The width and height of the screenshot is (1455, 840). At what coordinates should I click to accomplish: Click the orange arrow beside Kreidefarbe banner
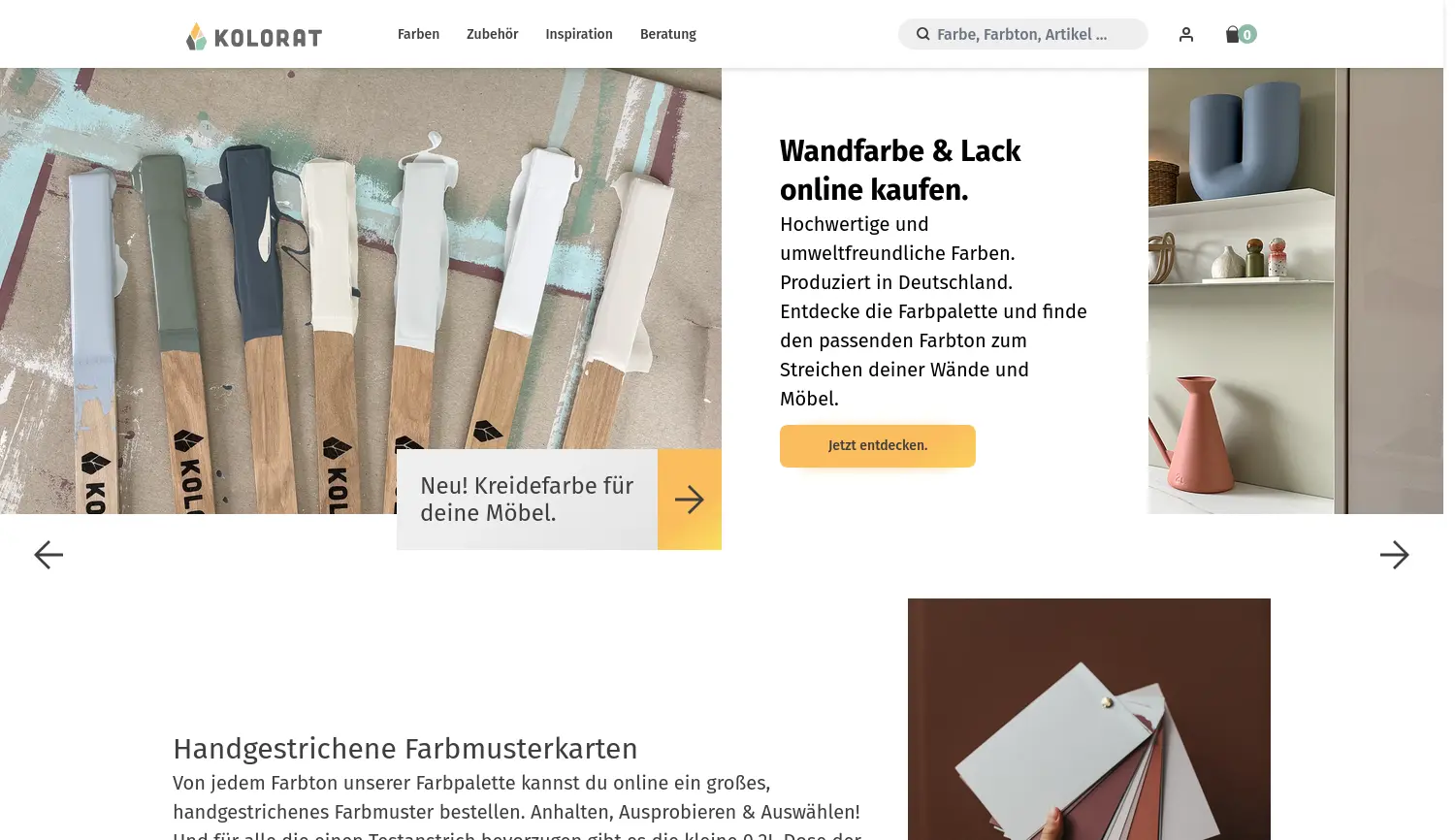coord(690,500)
